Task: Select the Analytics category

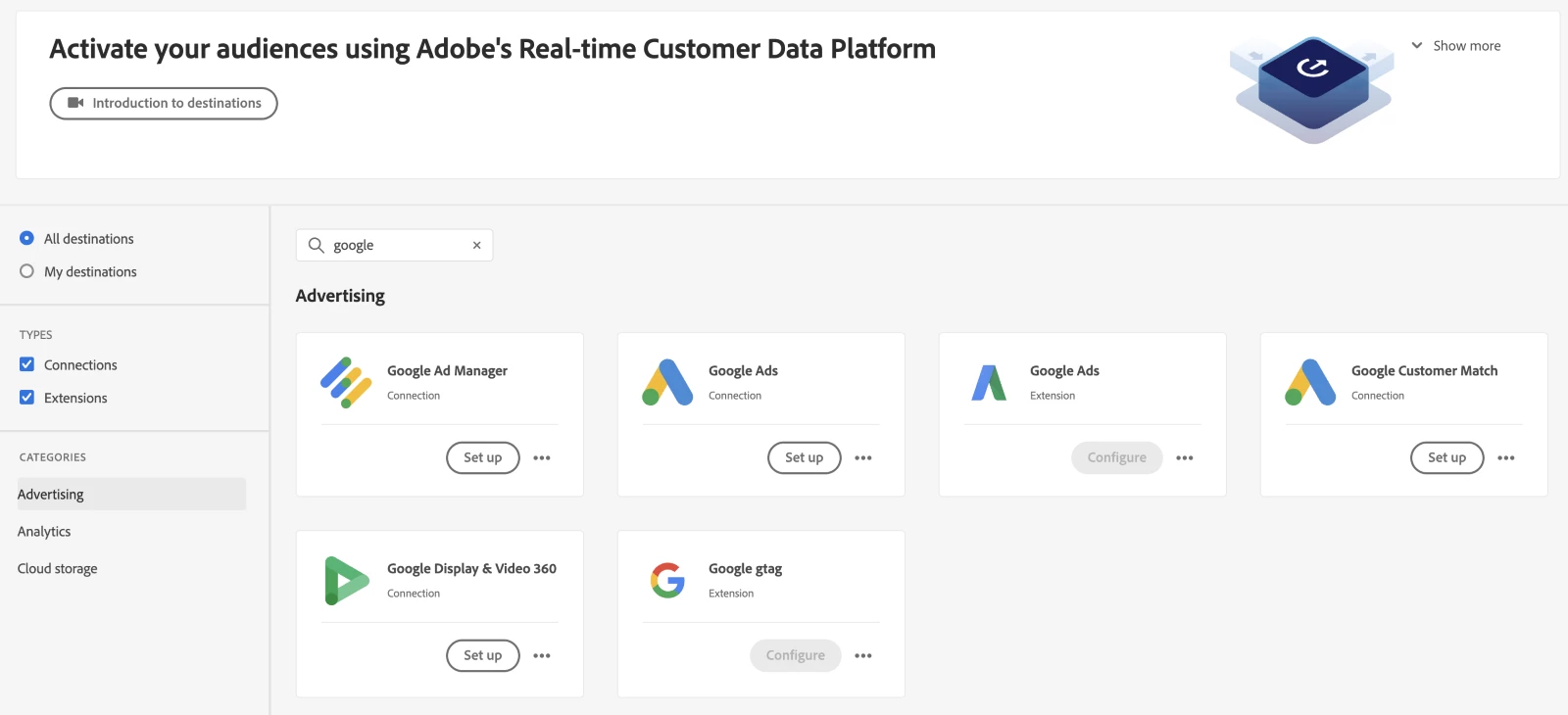Action: coord(44,531)
